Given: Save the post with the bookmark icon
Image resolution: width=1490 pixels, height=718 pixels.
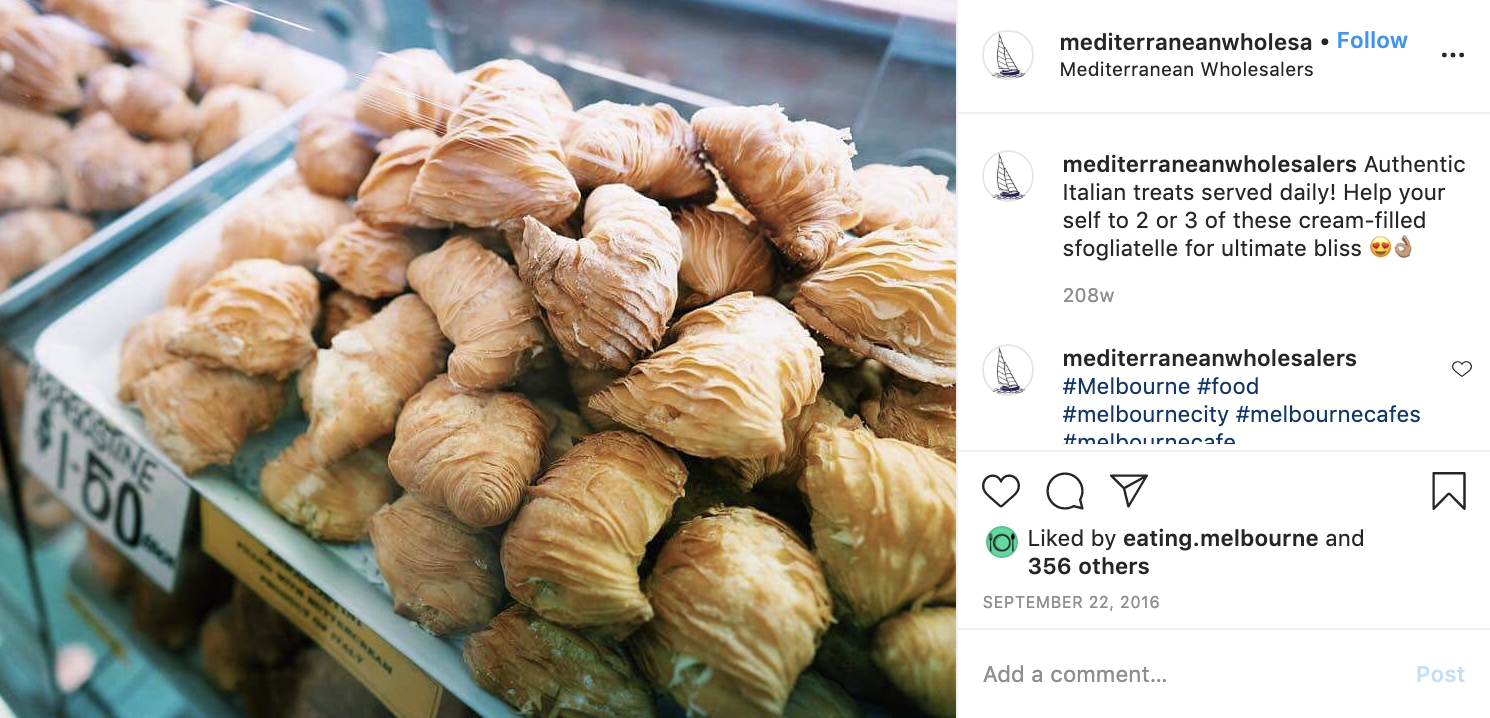Looking at the screenshot, I should coord(1449,491).
